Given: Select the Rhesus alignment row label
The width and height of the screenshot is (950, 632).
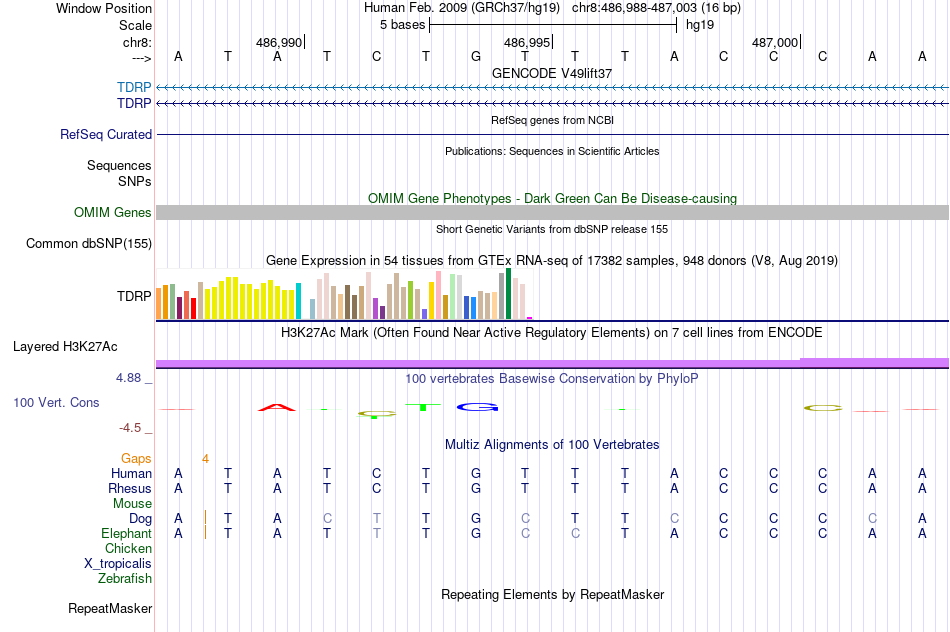Looking at the screenshot, I should [x=130, y=488].
